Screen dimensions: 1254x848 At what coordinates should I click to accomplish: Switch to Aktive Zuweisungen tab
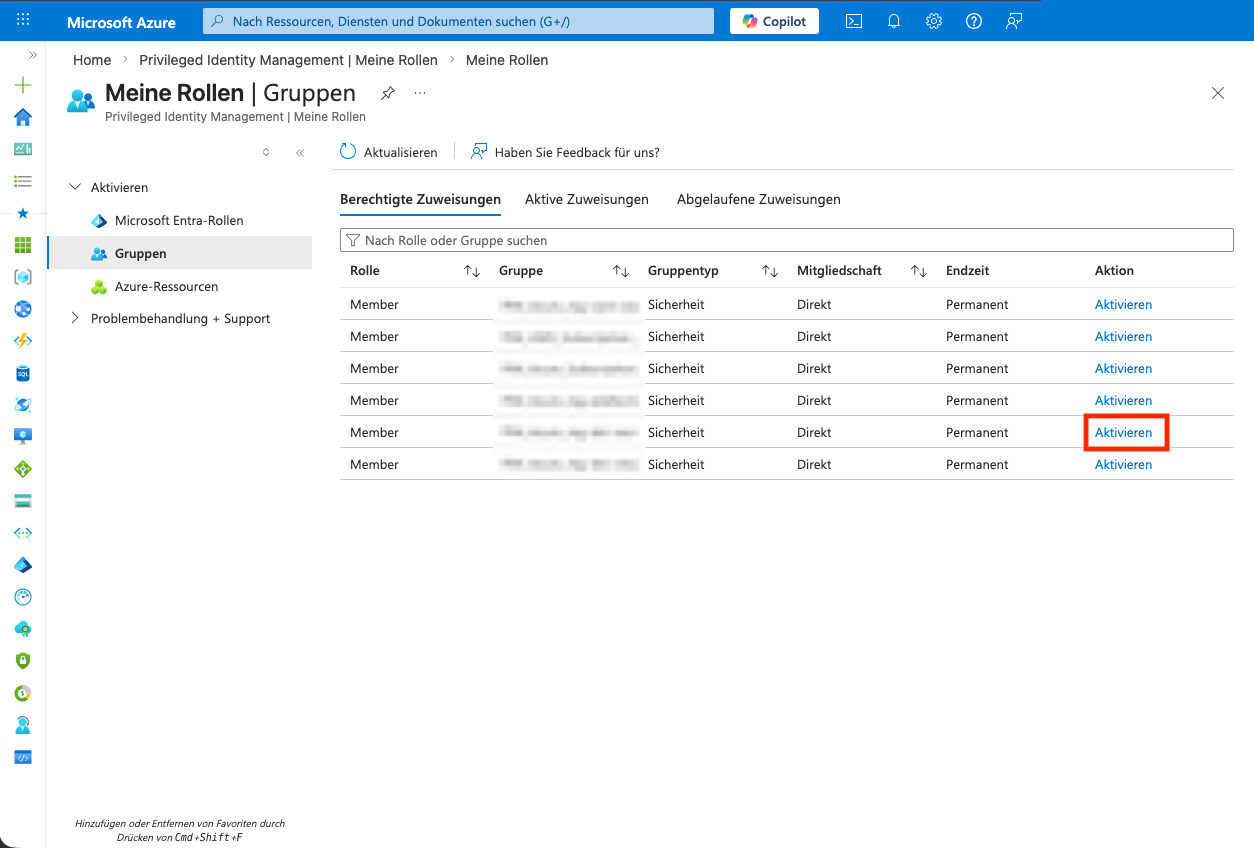586,199
